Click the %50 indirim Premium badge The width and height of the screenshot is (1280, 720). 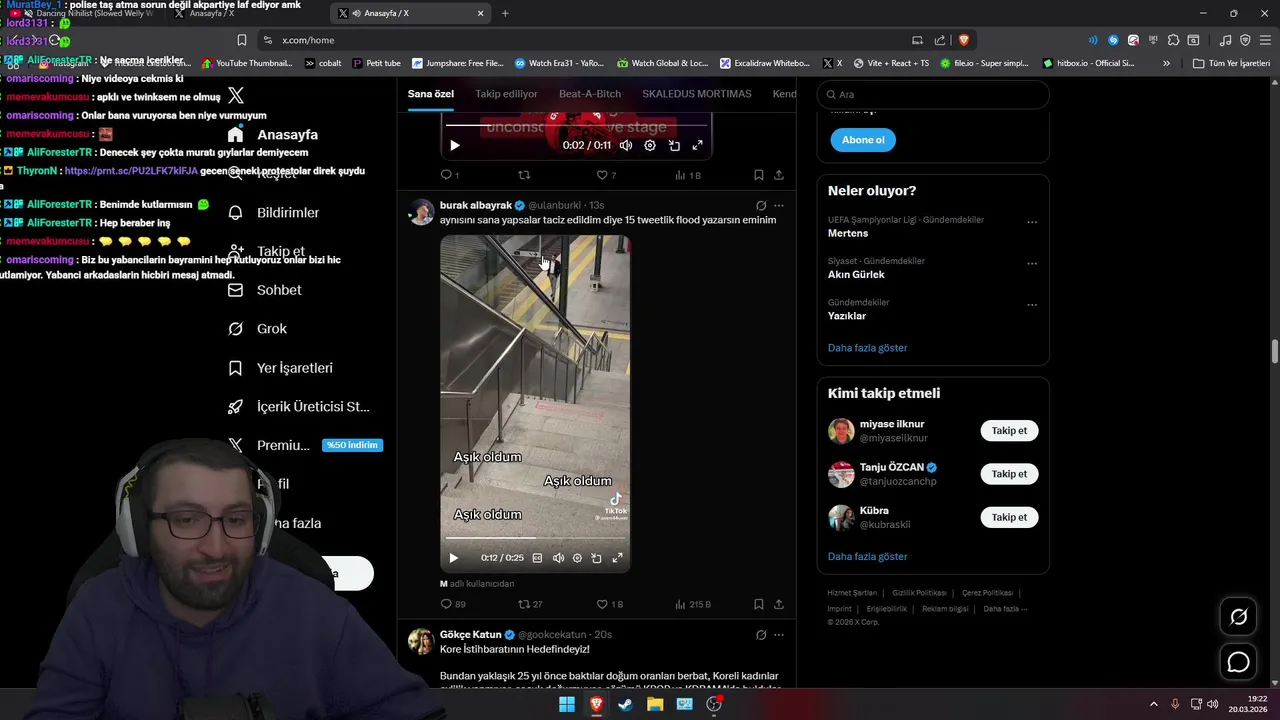352,445
